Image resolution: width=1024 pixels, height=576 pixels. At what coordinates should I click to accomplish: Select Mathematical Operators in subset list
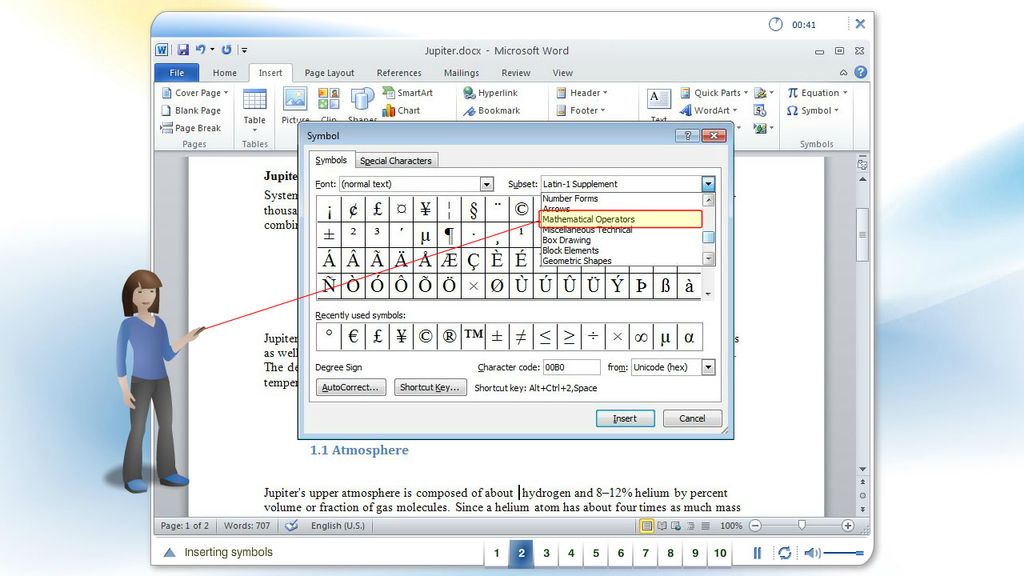(x=620, y=219)
